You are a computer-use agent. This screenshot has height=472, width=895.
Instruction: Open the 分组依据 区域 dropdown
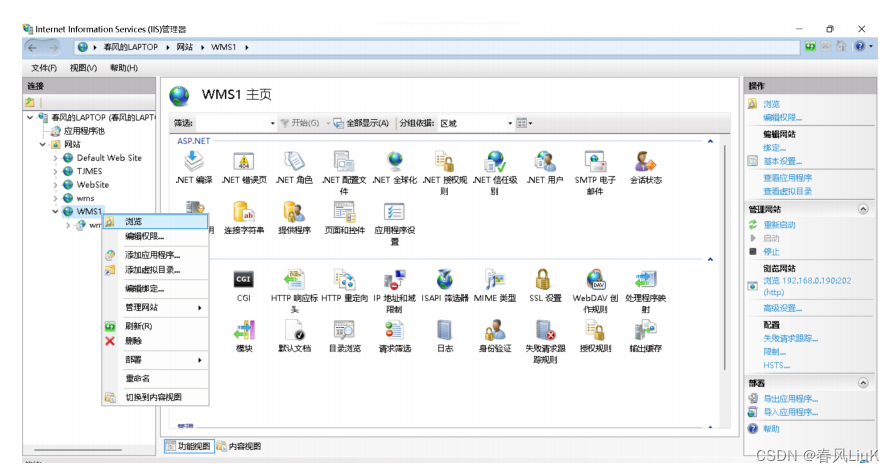pos(475,123)
